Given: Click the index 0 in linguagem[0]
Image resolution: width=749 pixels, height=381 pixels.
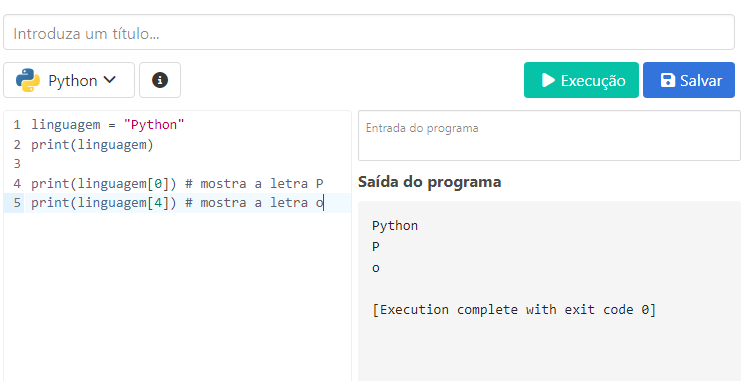Looking at the screenshot, I should point(158,183).
